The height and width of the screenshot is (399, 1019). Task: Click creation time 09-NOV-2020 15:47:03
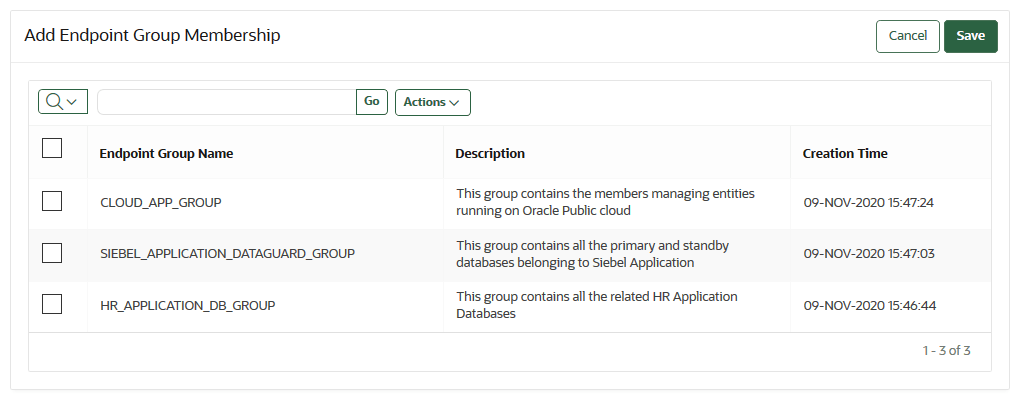[x=869, y=254]
